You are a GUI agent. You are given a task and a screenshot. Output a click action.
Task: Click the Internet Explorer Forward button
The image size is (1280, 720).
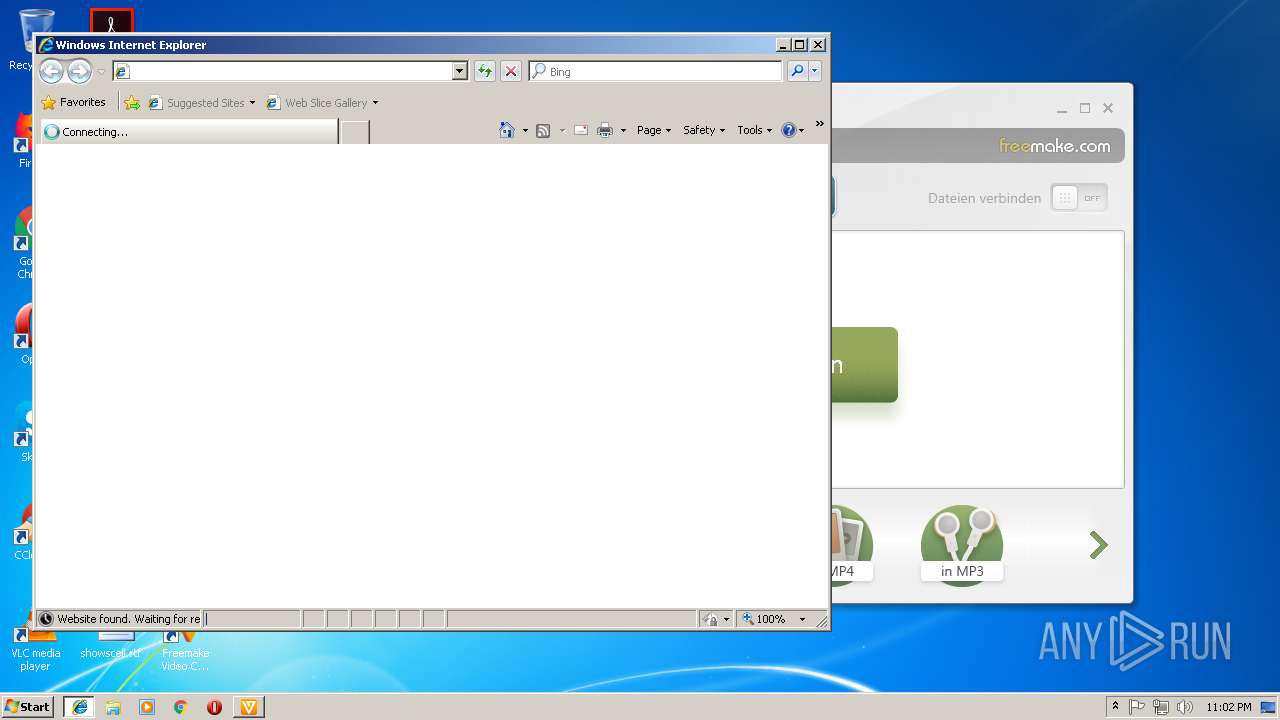tap(79, 71)
